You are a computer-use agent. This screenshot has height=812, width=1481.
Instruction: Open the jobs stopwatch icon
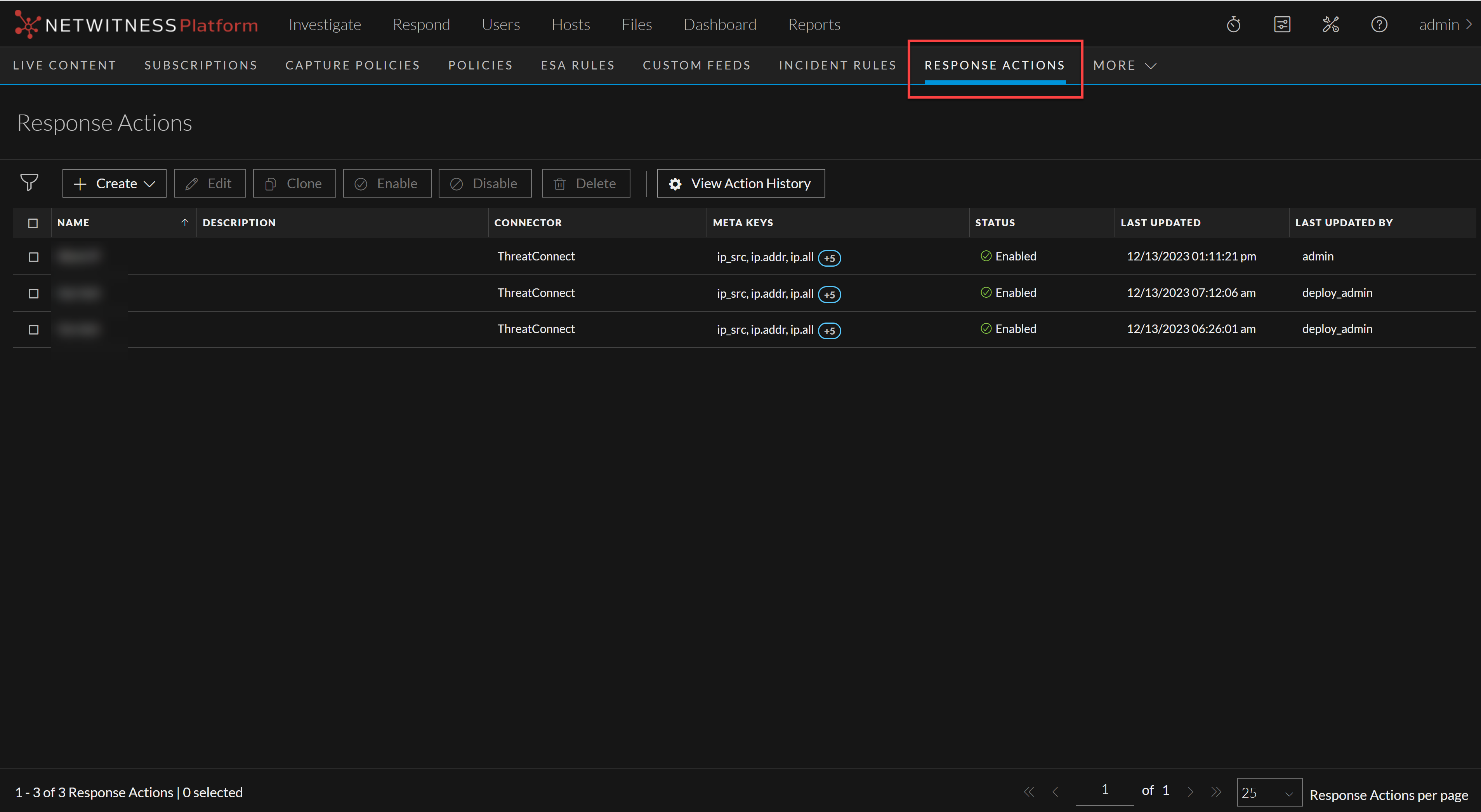pyautogui.click(x=1233, y=25)
